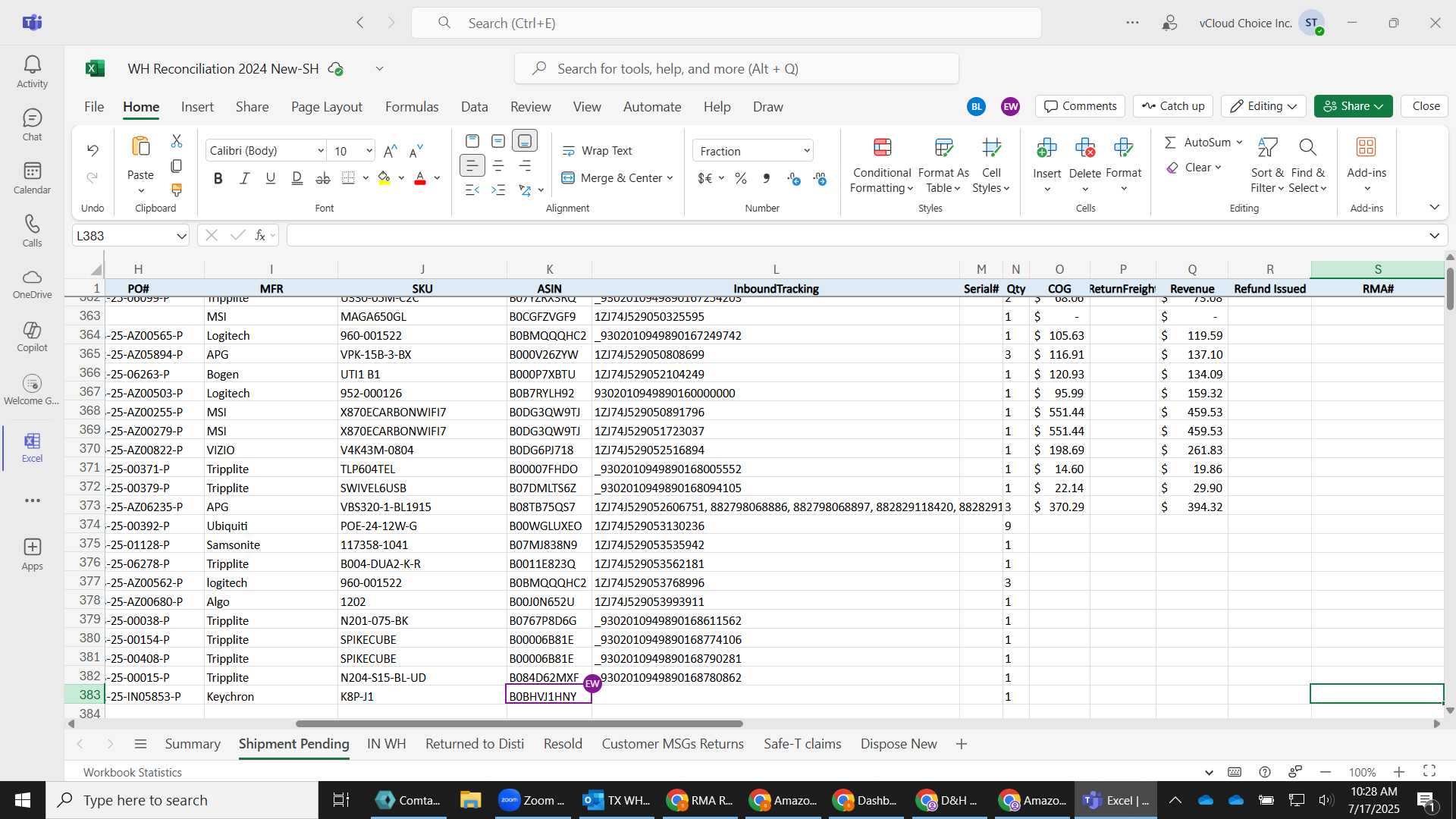
Task: Expand the Merge & Center dropdown arrow
Action: [670, 178]
